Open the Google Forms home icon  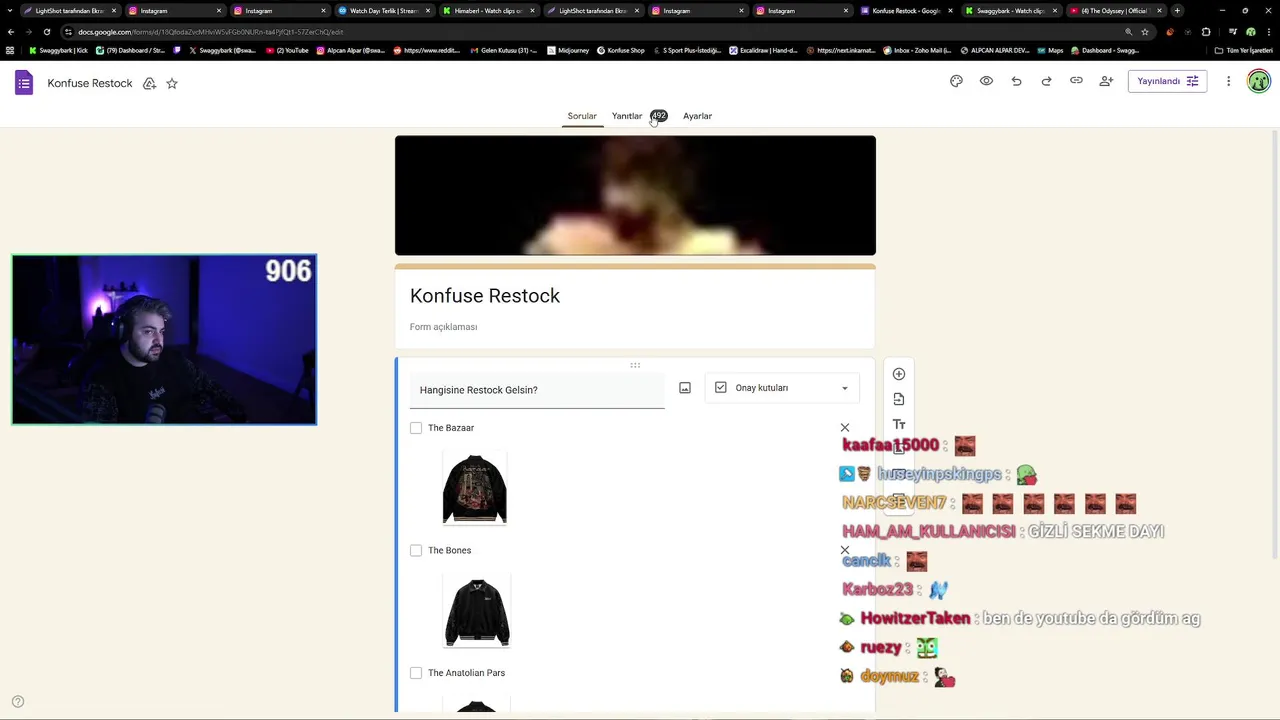[x=24, y=83]
